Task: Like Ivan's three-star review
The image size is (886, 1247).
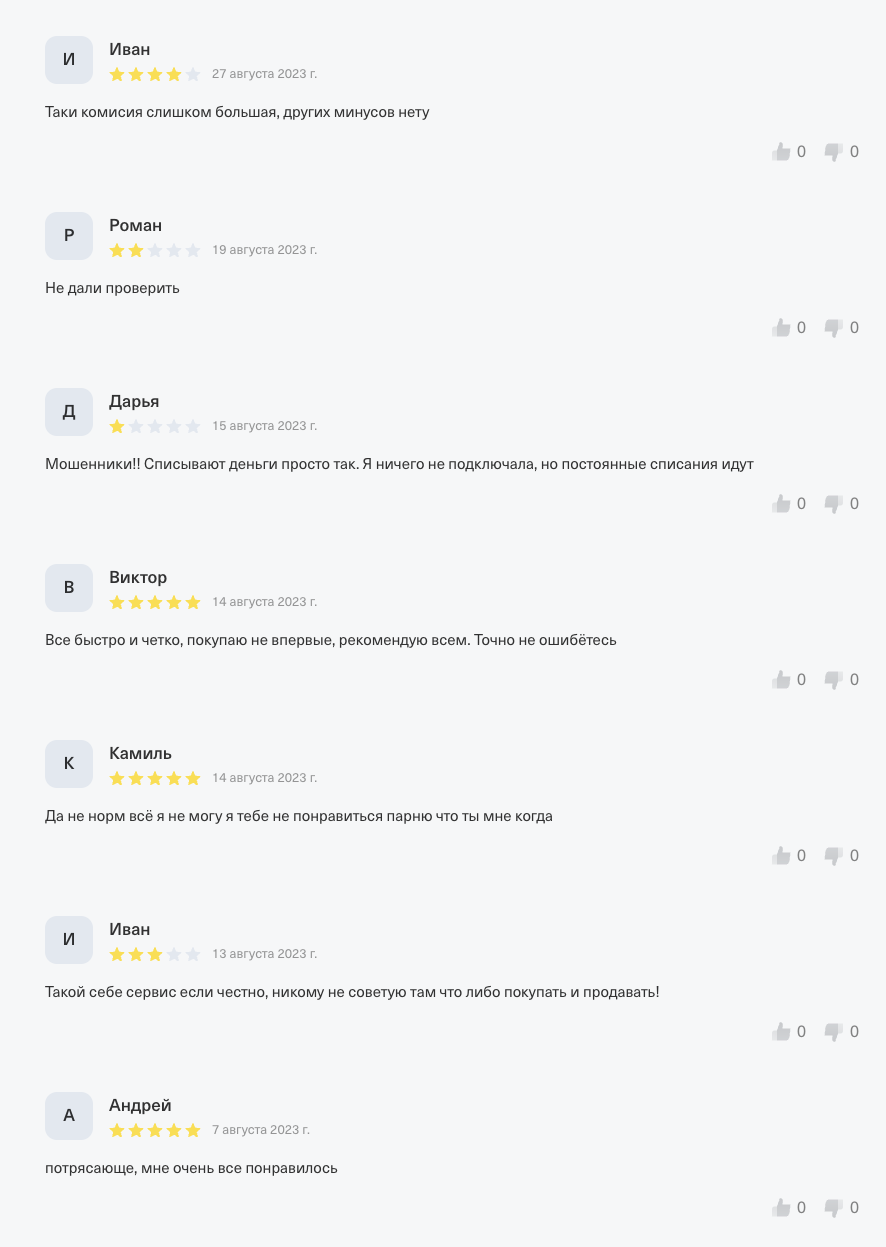Action: pyautogui.click(x=782, y=1032)
